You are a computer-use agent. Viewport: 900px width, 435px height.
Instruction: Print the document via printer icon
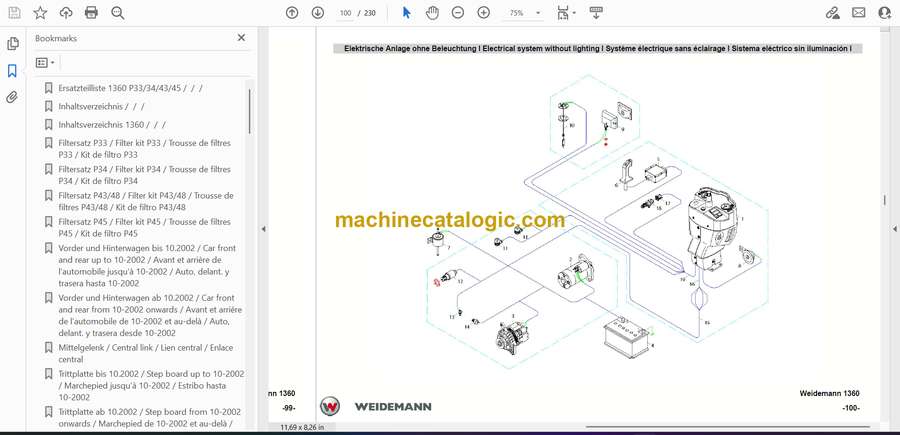91,13
